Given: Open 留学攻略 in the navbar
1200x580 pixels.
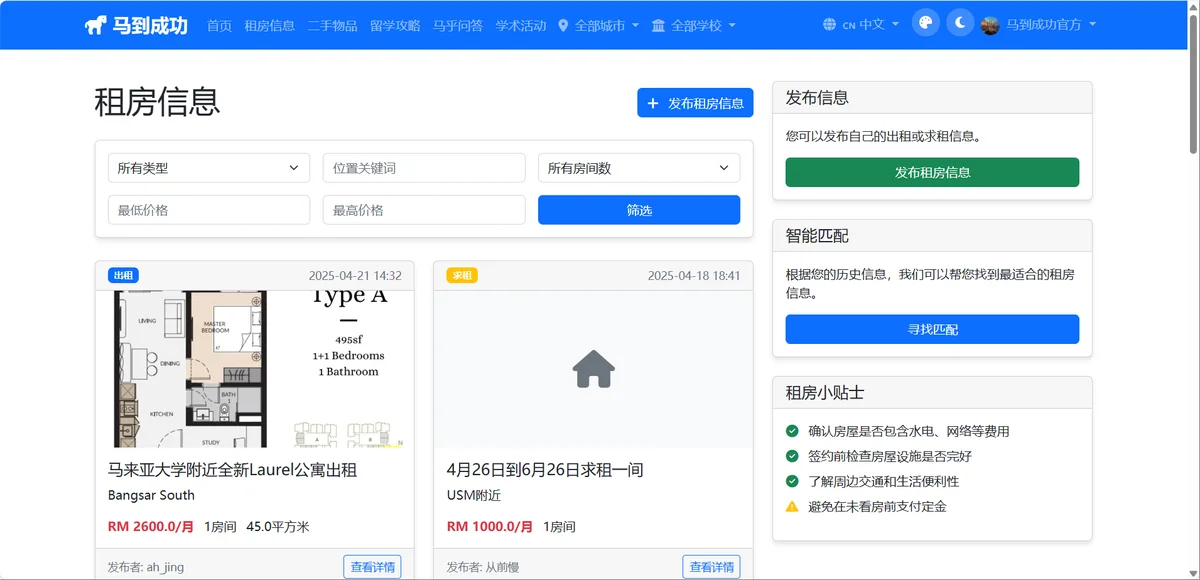Looking at the screenshot, I should pyautogui.click(x=395, y=25).
